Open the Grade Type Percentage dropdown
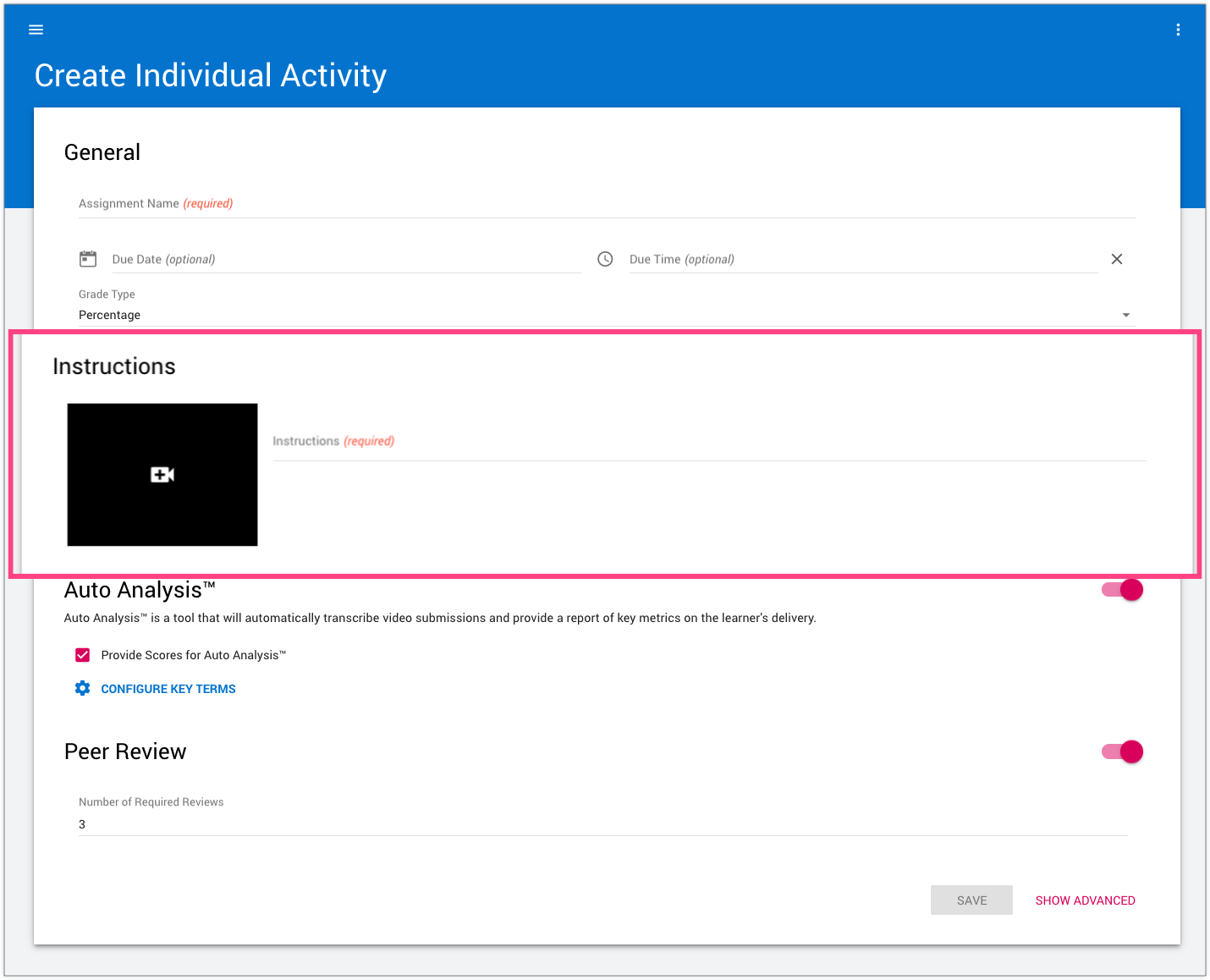 tap(592, 315)
